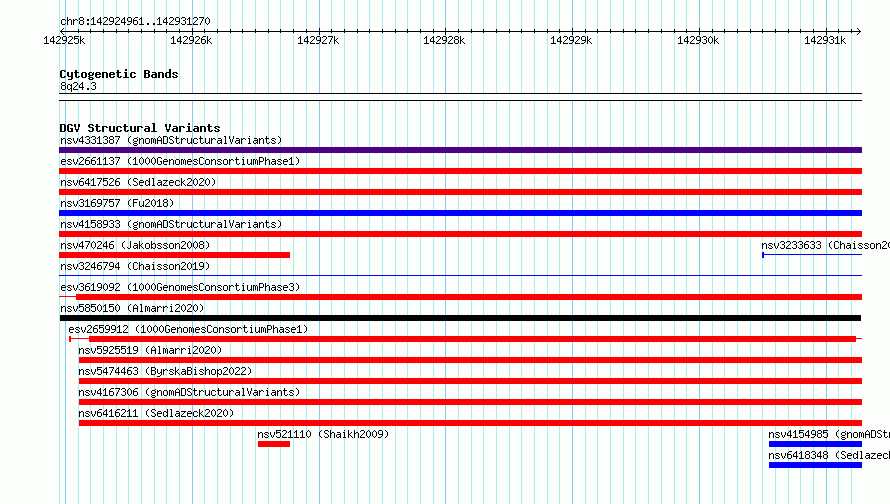Click the 142926k ruler tick label
The height and width of the screenshot is (504, 890).
tap(191, 40)
